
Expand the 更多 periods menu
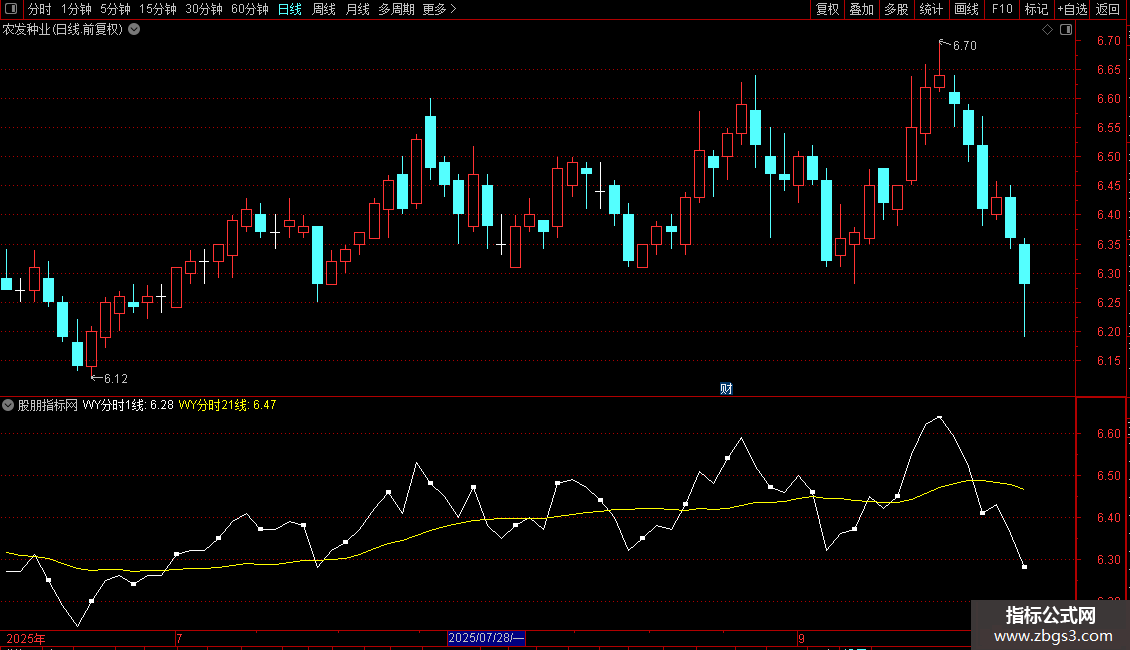(x=439, y=9)
